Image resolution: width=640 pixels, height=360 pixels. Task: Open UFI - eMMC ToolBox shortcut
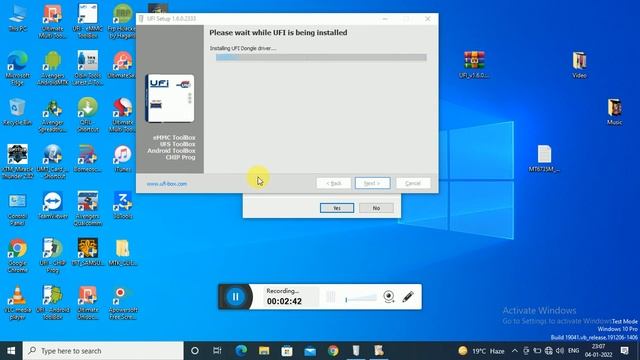coord(87,21)
